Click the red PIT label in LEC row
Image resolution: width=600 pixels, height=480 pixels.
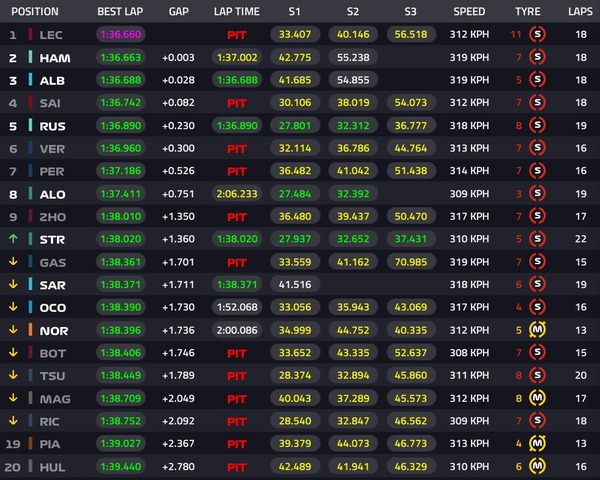tap(236, 35)
